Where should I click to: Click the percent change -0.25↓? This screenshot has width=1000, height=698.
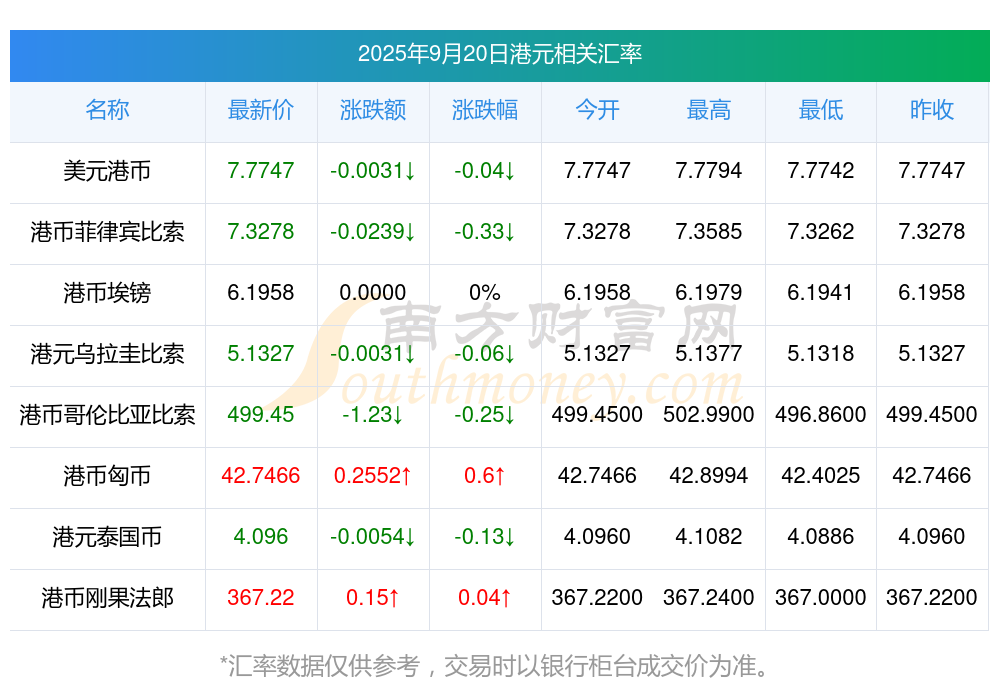tap(485, 415)
